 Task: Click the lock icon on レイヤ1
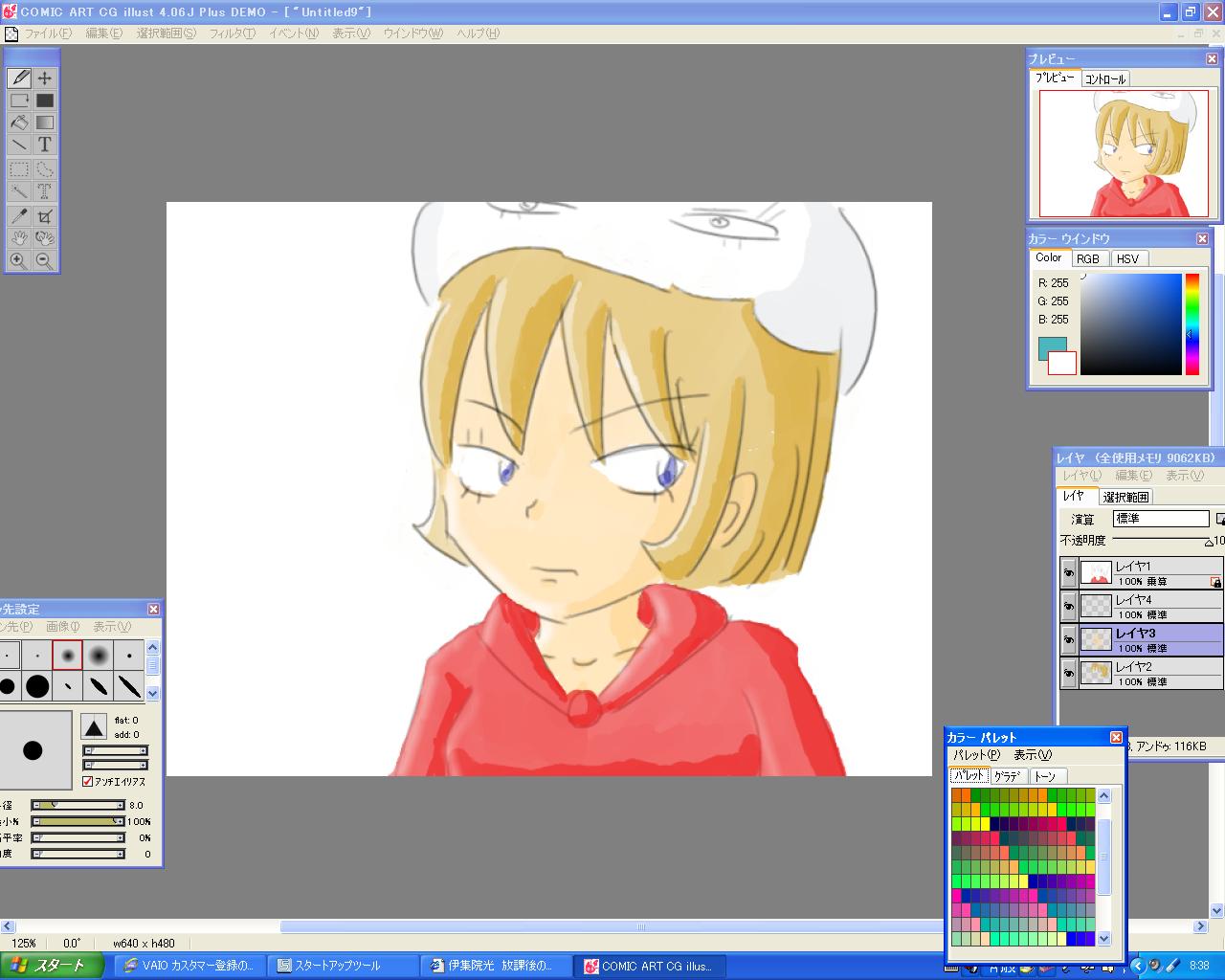[x=1215, y=582]
